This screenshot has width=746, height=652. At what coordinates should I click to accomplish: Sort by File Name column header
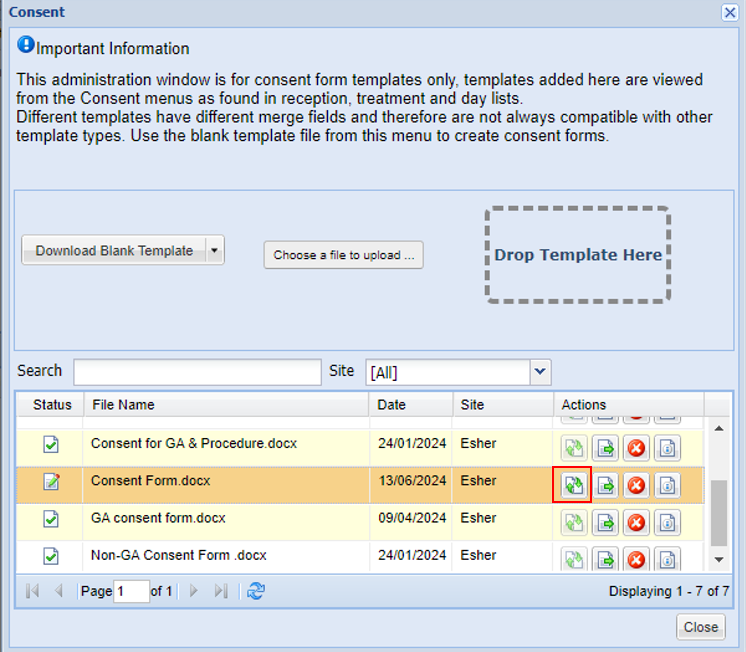click(x=226, y=405)
